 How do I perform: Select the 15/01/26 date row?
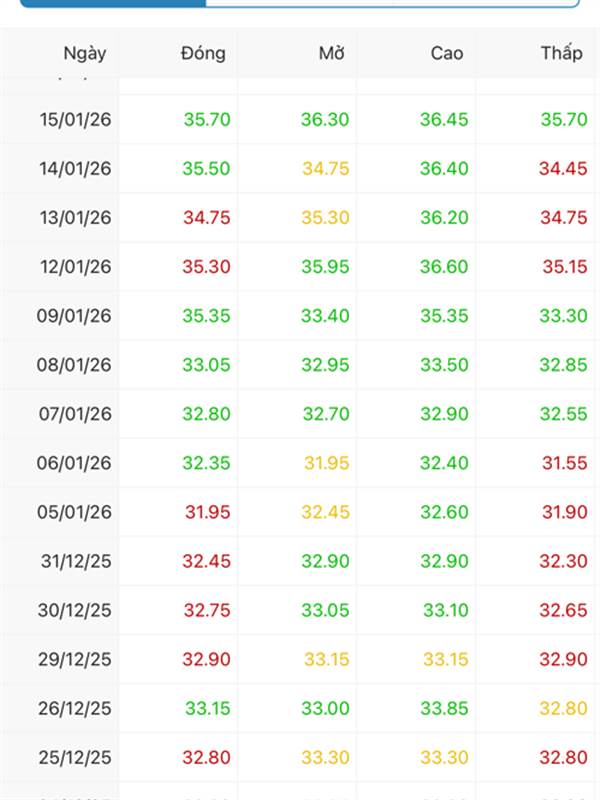75,120
